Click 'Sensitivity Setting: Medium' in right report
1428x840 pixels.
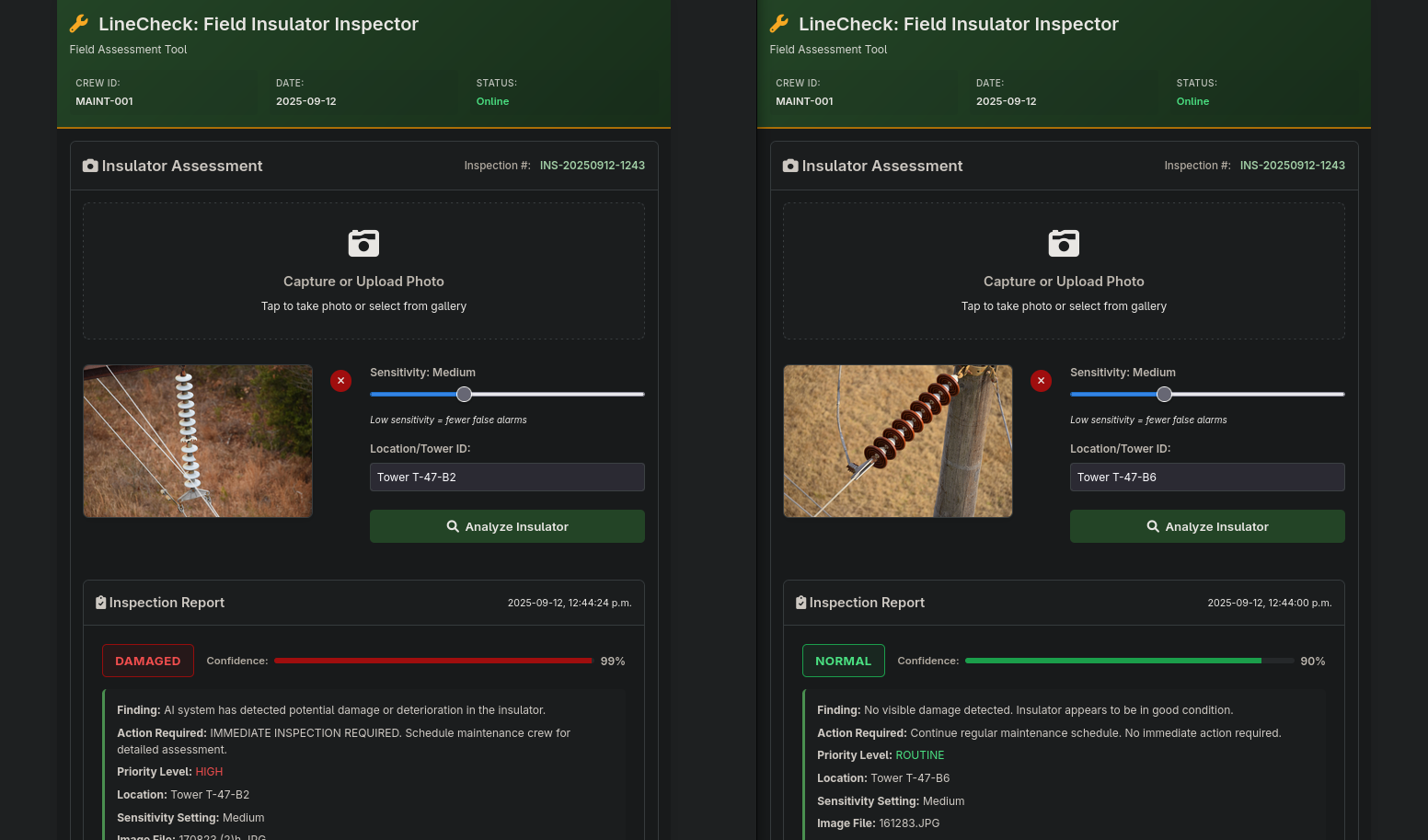[891, 801]
